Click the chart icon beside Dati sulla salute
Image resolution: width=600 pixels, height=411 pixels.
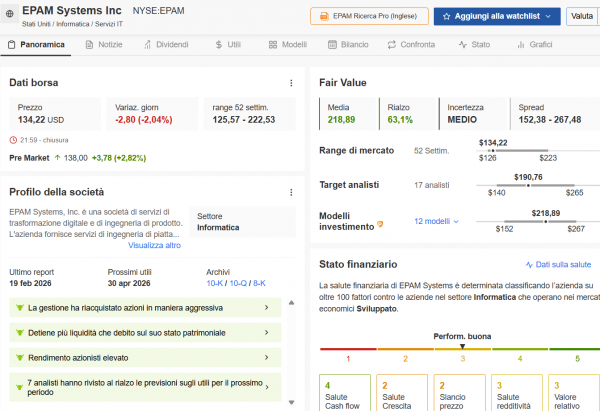tap(530, 264)
